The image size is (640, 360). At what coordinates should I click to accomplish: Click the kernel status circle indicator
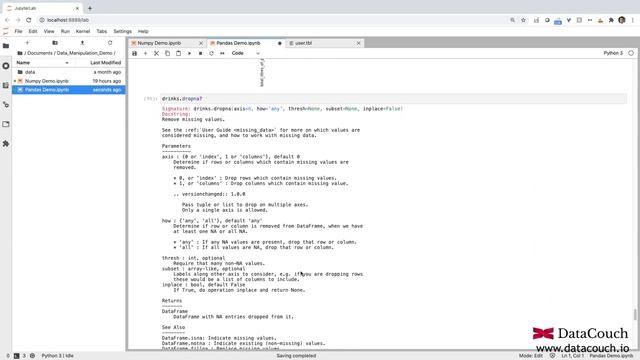point(631,53)
